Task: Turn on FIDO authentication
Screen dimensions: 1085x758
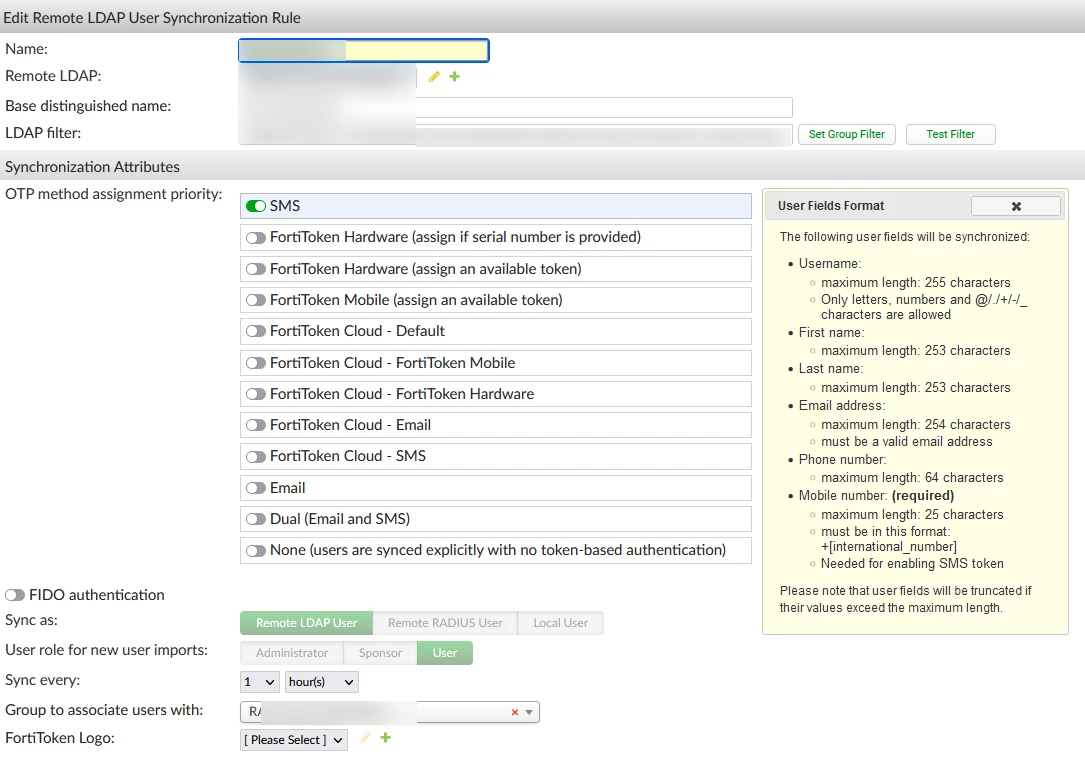Action: click(15, 595)
